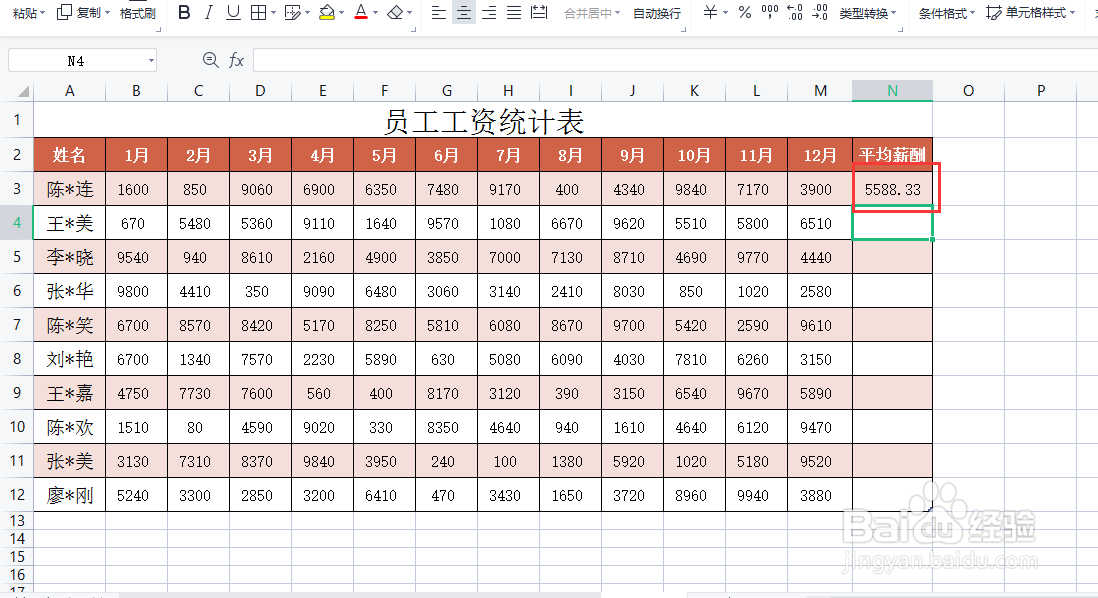Toggle underline formatting

tap(233, 13)
